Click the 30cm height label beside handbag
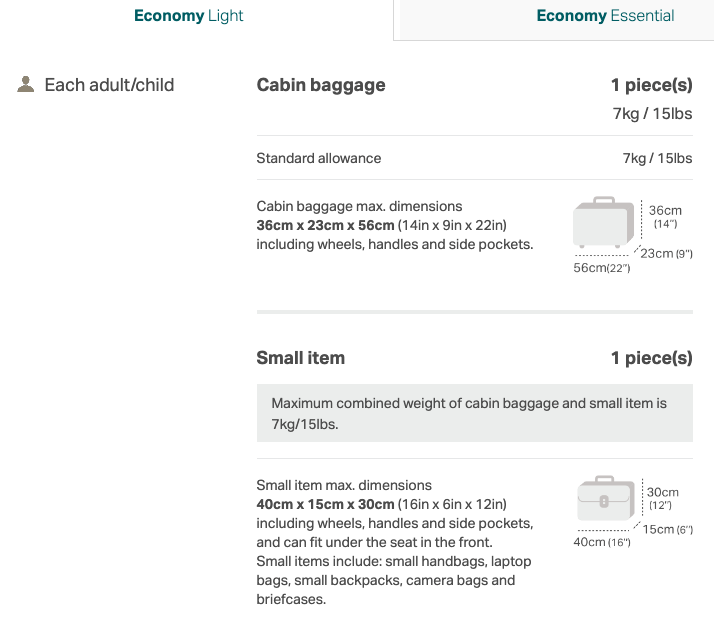714x632 pixels. [663, 492]
